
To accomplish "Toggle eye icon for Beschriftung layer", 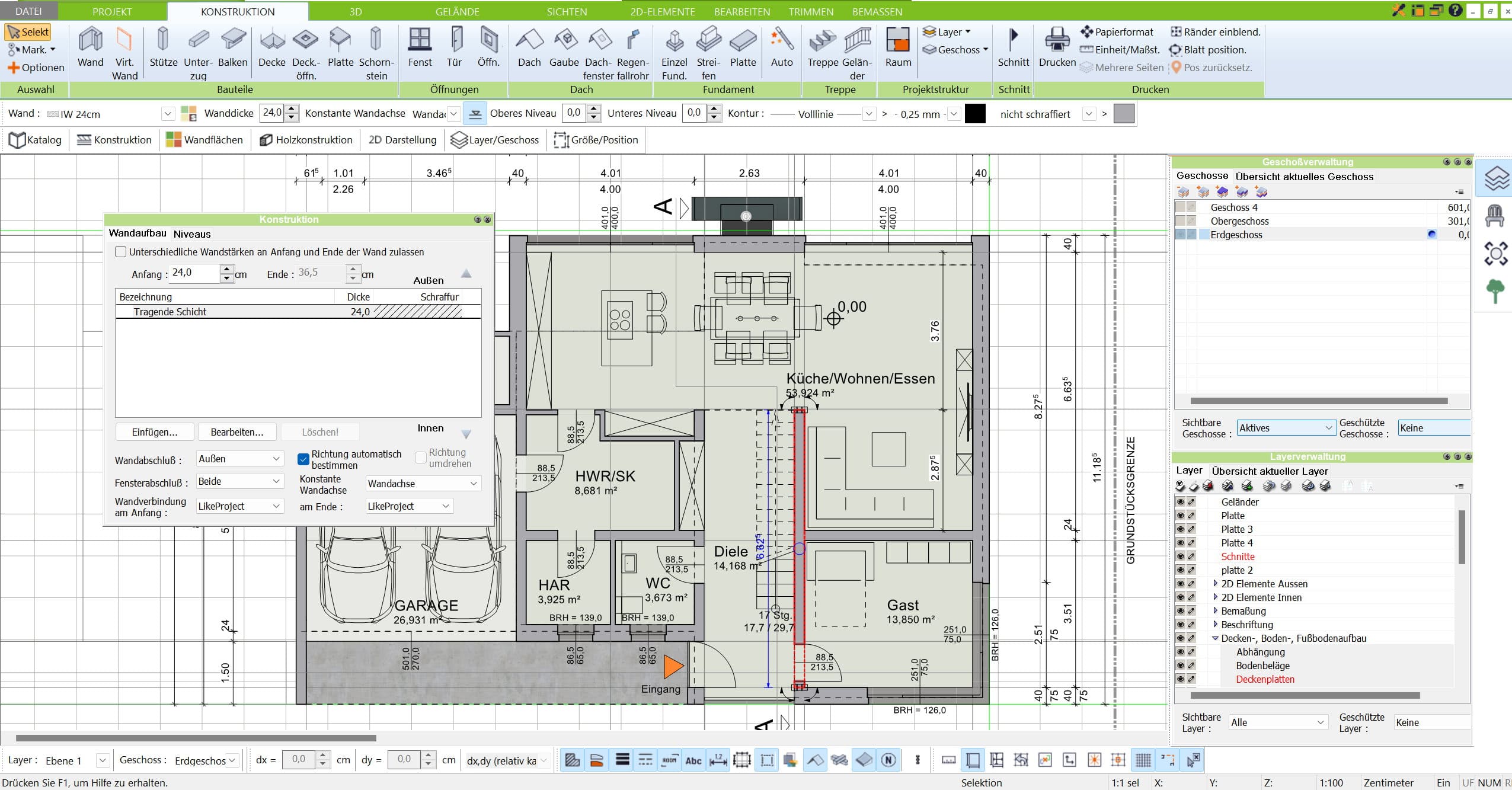I will click(1180, 625).
